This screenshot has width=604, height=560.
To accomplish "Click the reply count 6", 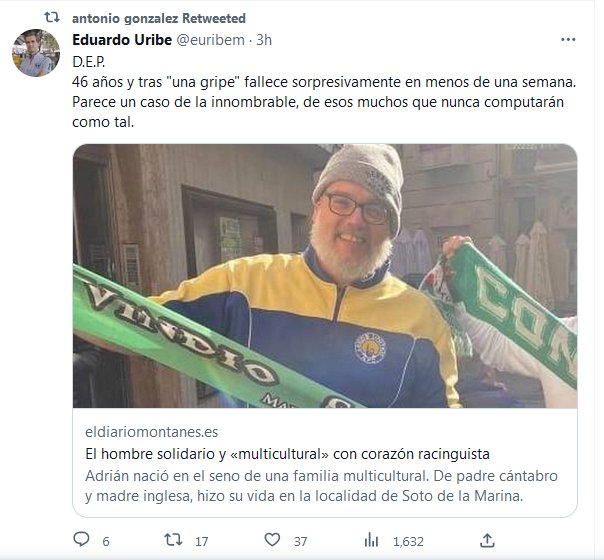I will tap(106, 542).
